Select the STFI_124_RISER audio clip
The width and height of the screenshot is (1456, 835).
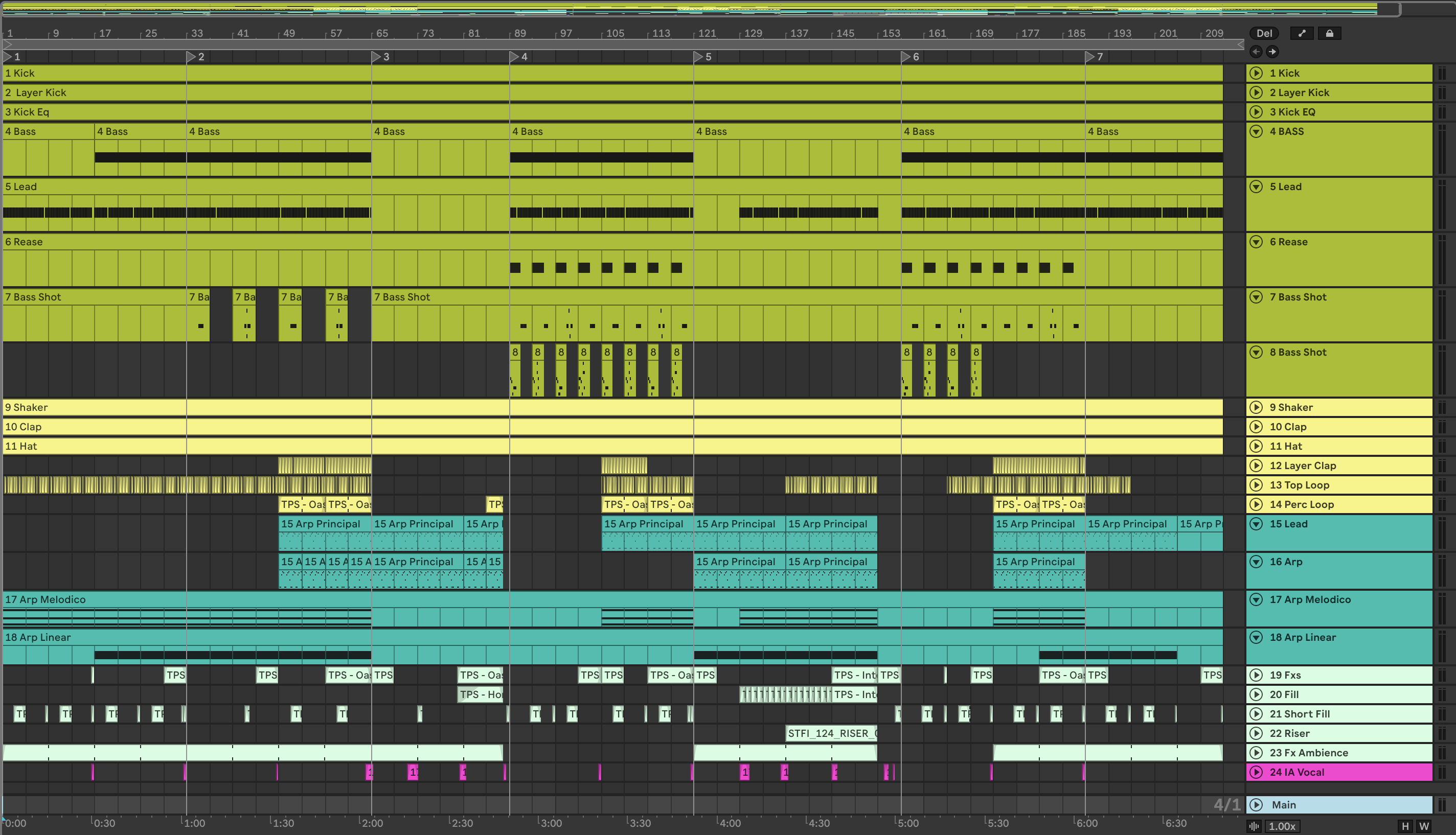(831, 733)
